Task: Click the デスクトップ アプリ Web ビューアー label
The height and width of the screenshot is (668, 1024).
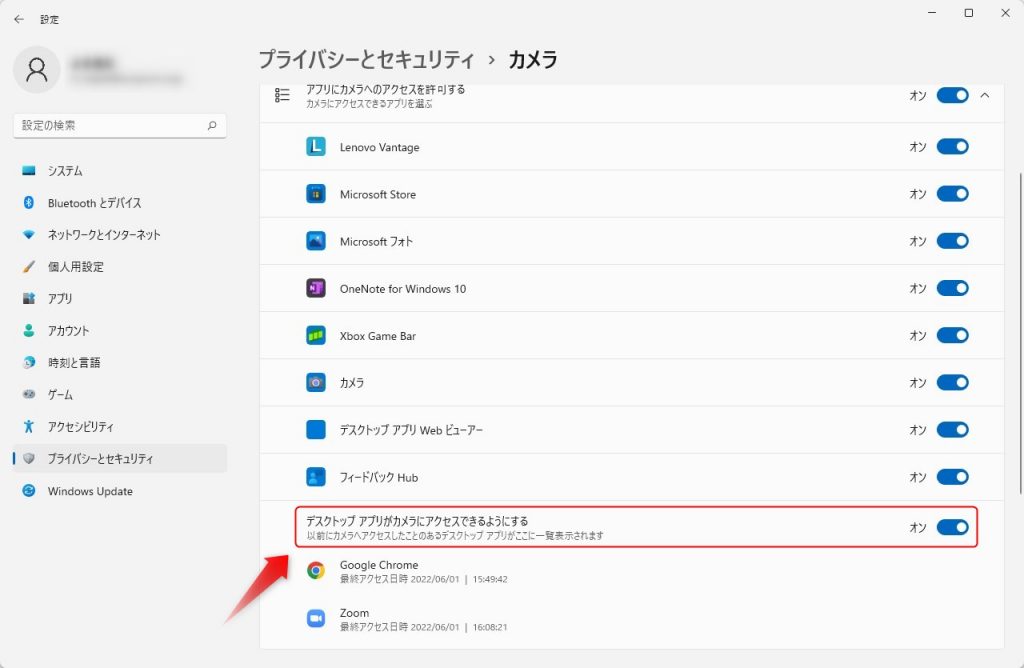Action: point(411,430)
